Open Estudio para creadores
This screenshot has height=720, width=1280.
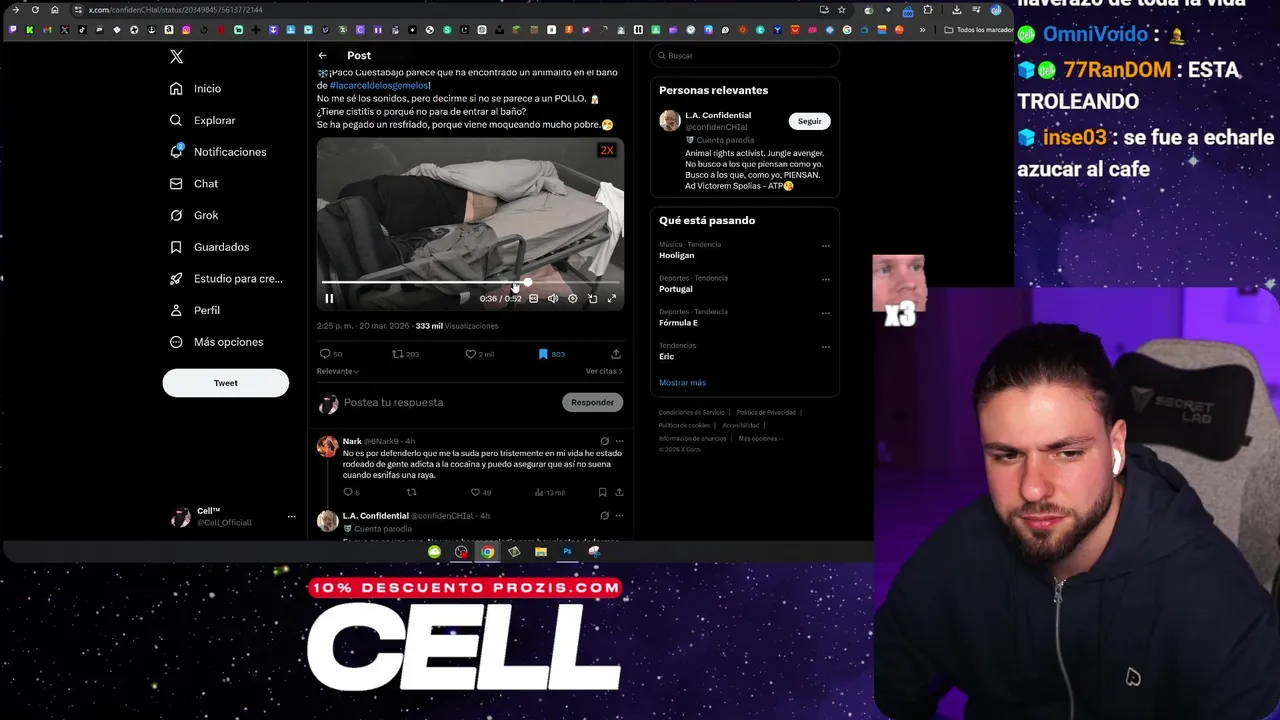pyautogui.click(x=226, y=279)
